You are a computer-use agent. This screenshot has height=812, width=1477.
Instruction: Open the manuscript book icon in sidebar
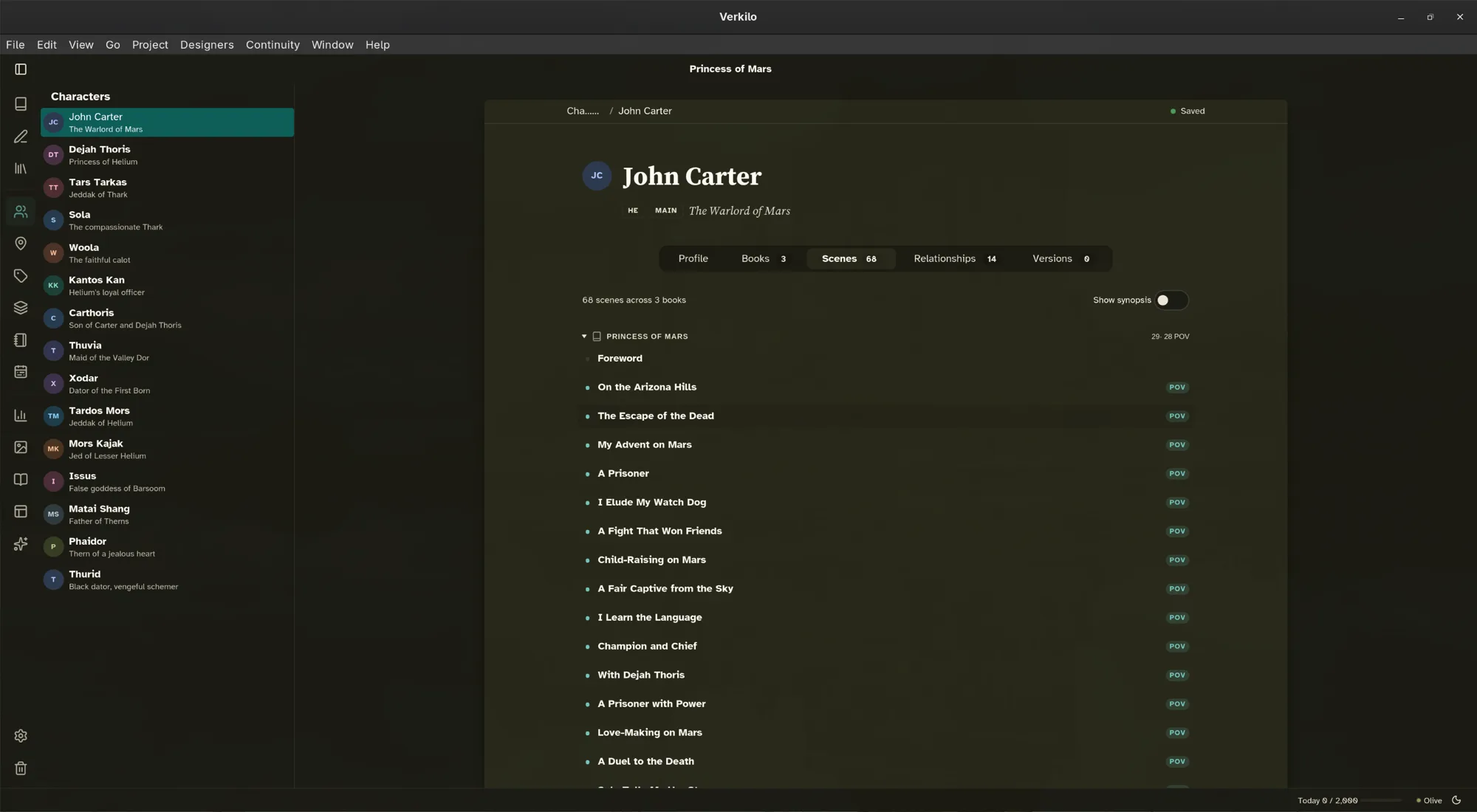pos(21,104)
